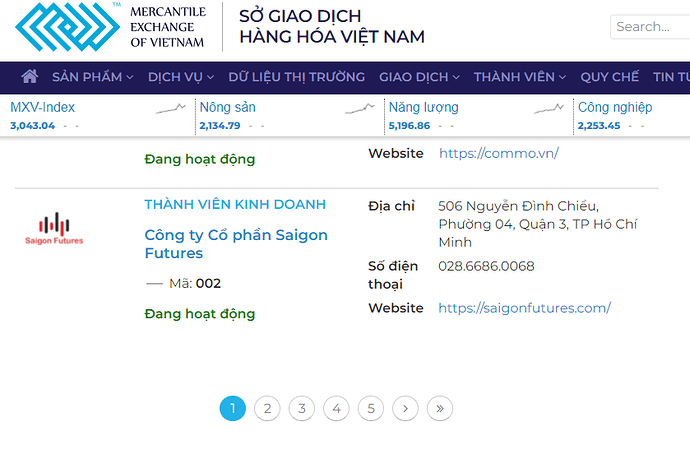690x459 pixels.
Task: Open the saigonfutures.com website link
Action: 524,308
